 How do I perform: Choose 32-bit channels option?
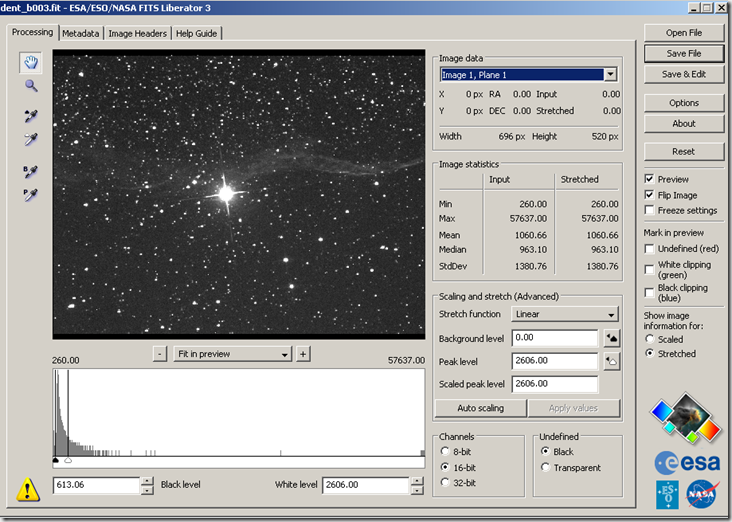(445, 482)
